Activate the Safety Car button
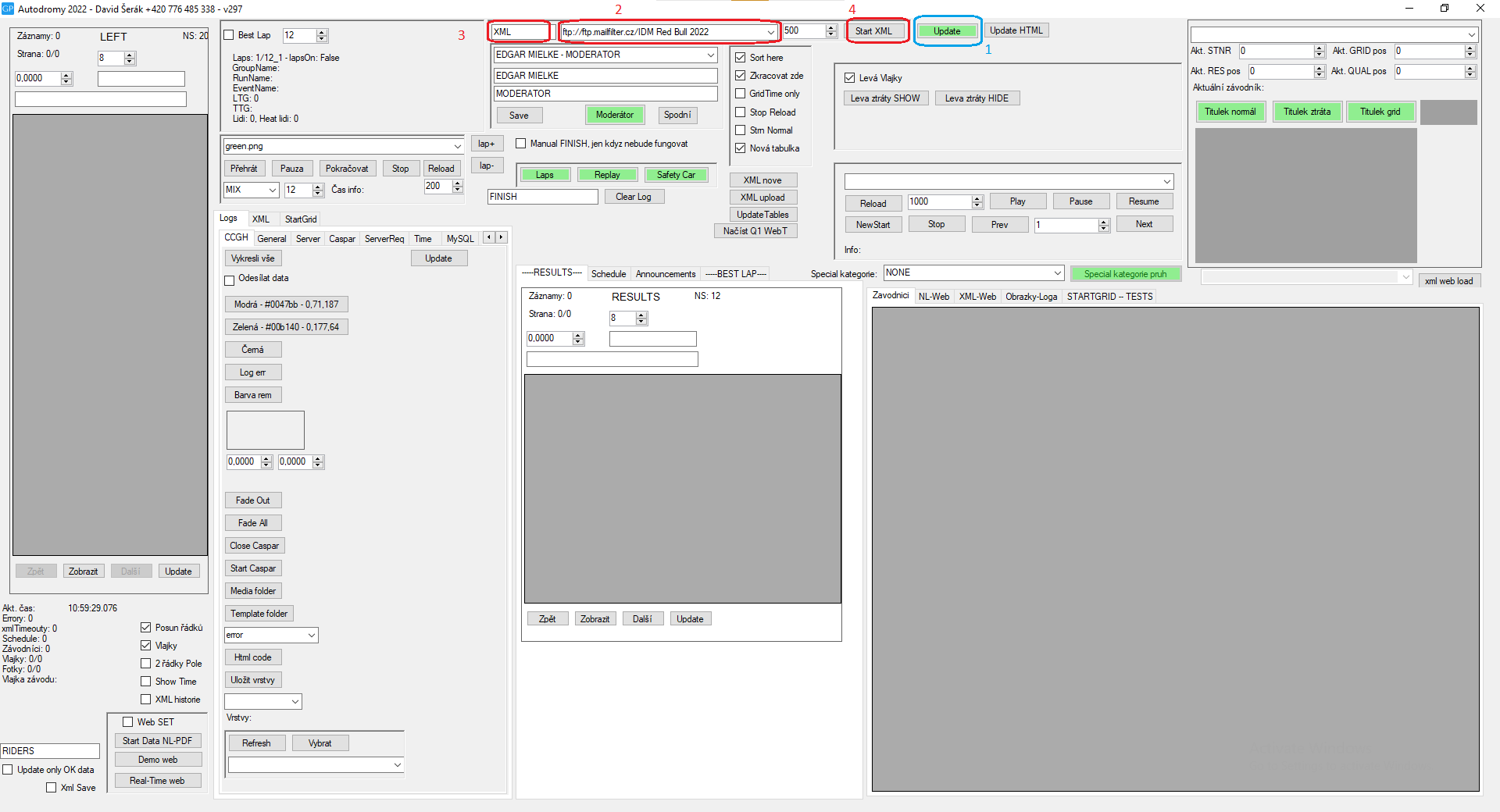Image resolution: width=1500 pixels, height=812 pixels. coord(676,175)
